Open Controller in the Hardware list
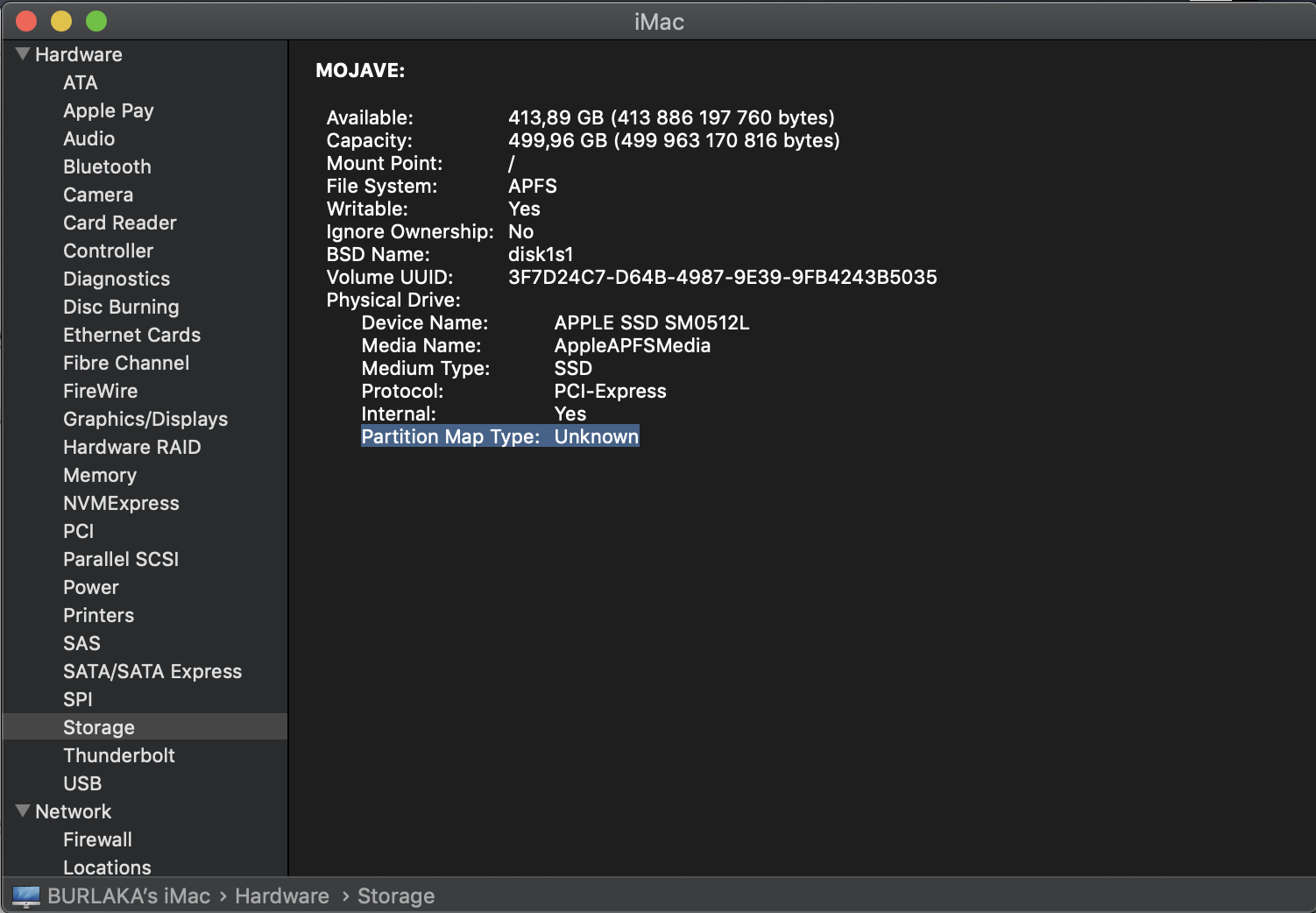 [x=109, y=251]
